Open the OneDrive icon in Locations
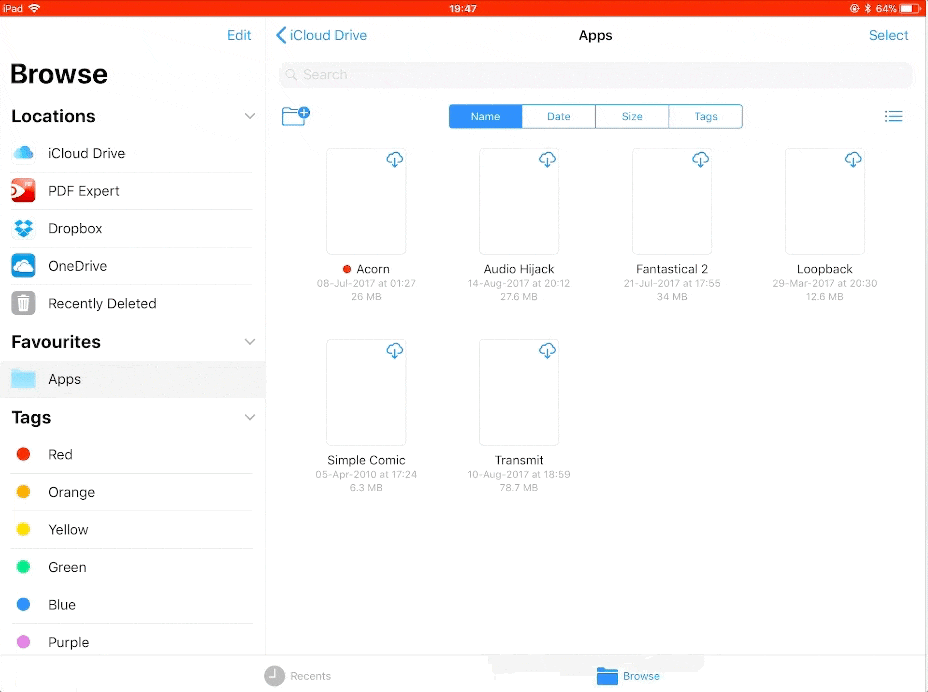The height and width of the screenshot is (692, 928). pos(24,266)
